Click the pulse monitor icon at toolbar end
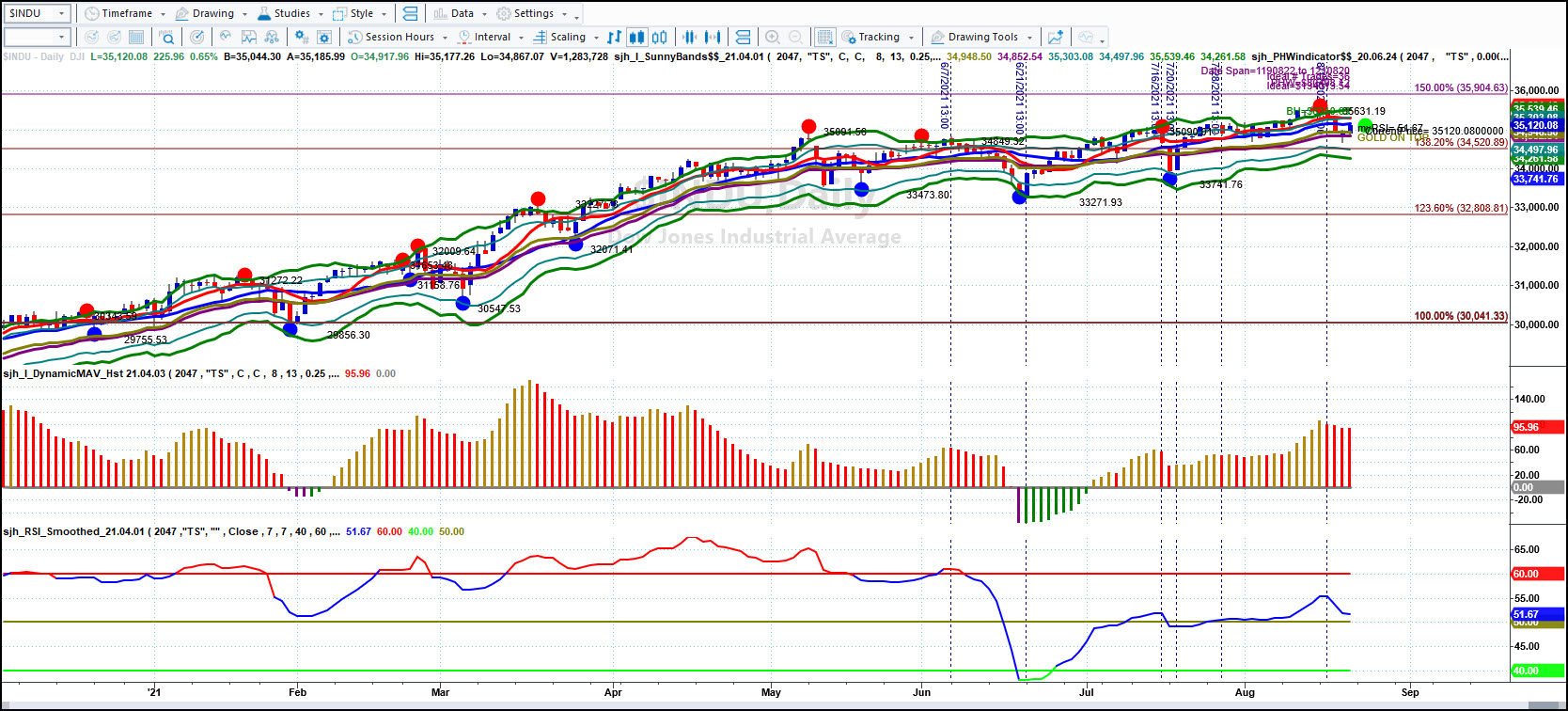1568x711 pixels. coord(1086,37)
